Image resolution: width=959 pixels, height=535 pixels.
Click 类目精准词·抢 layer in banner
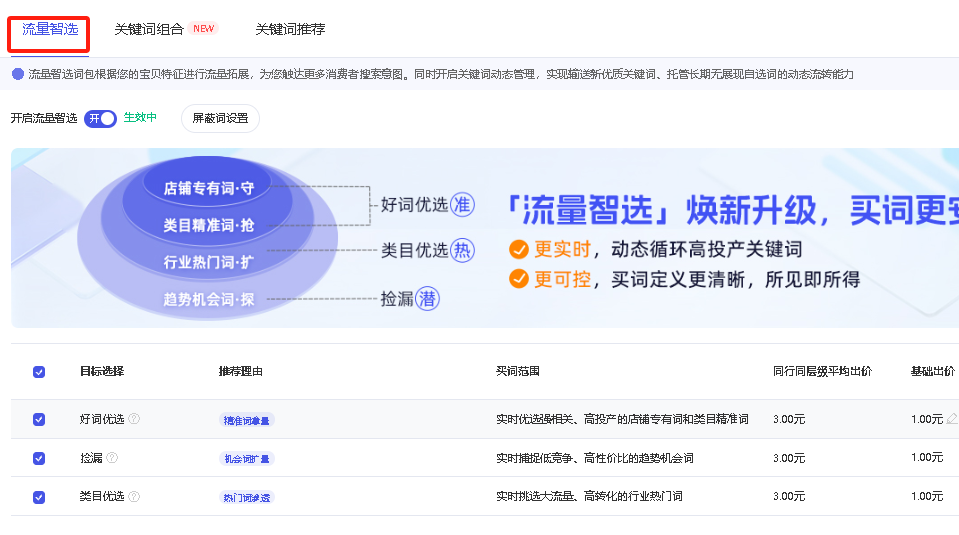209,225
